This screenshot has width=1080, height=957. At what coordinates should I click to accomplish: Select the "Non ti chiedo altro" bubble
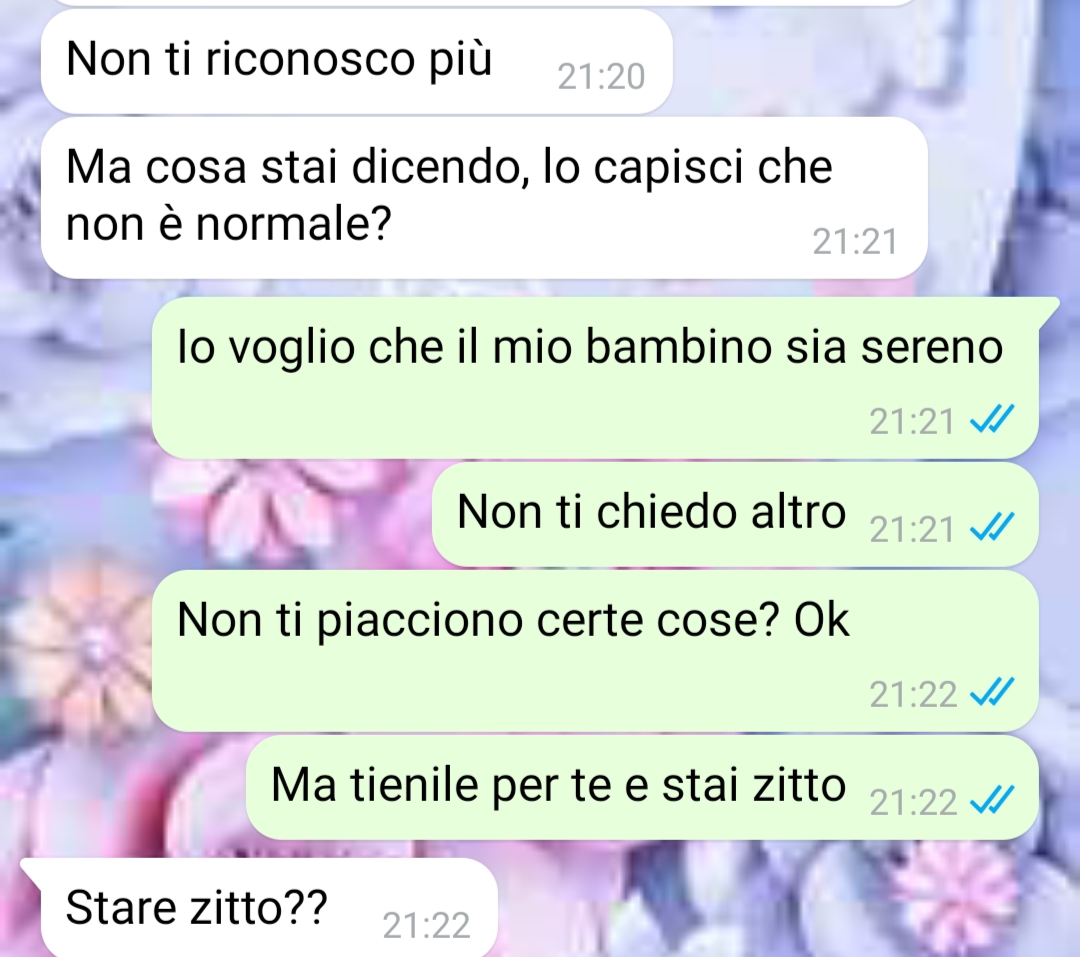pos(735,515)
